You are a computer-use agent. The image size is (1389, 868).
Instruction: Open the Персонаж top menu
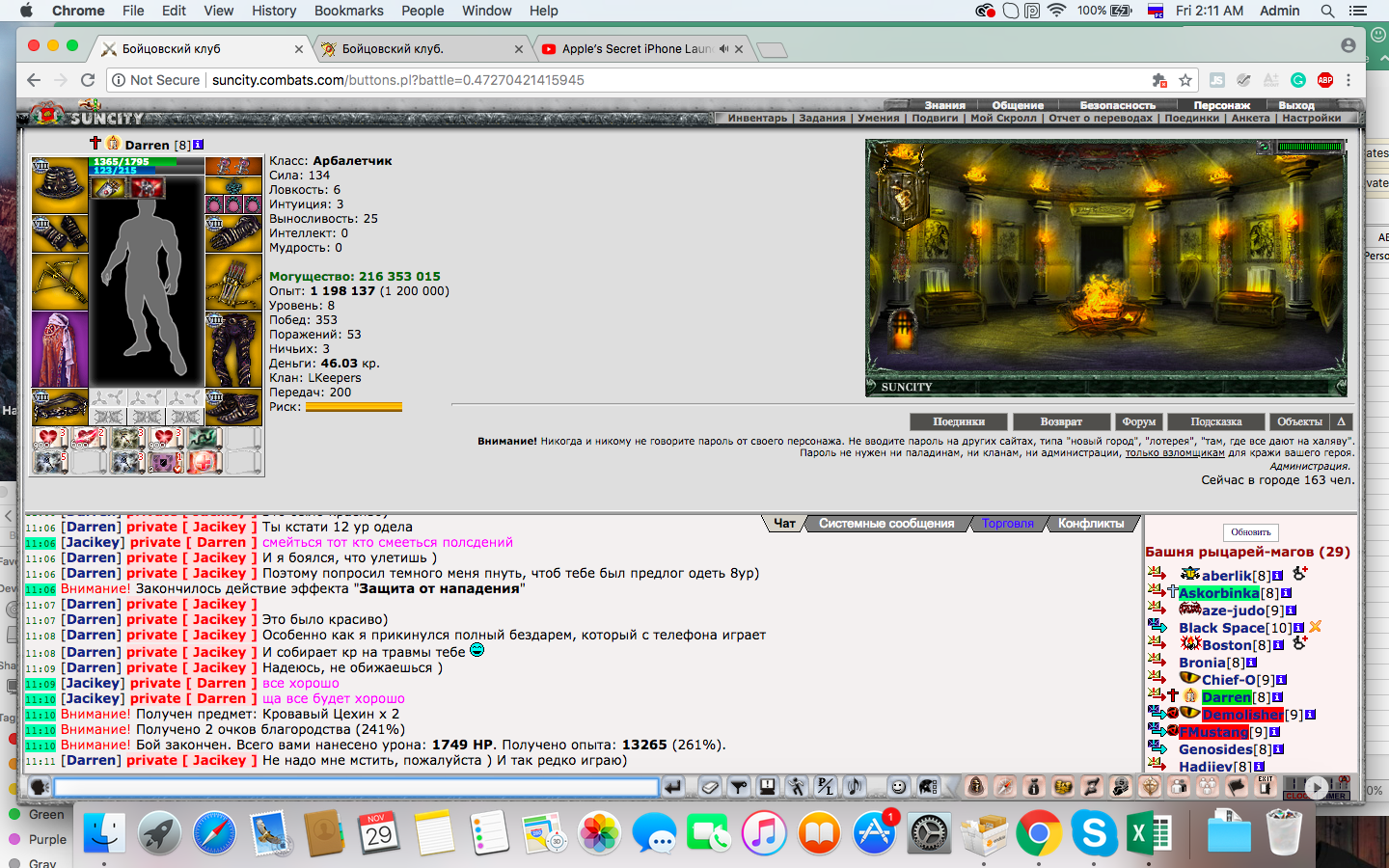pyautogui.click(x=1221, y=105)
